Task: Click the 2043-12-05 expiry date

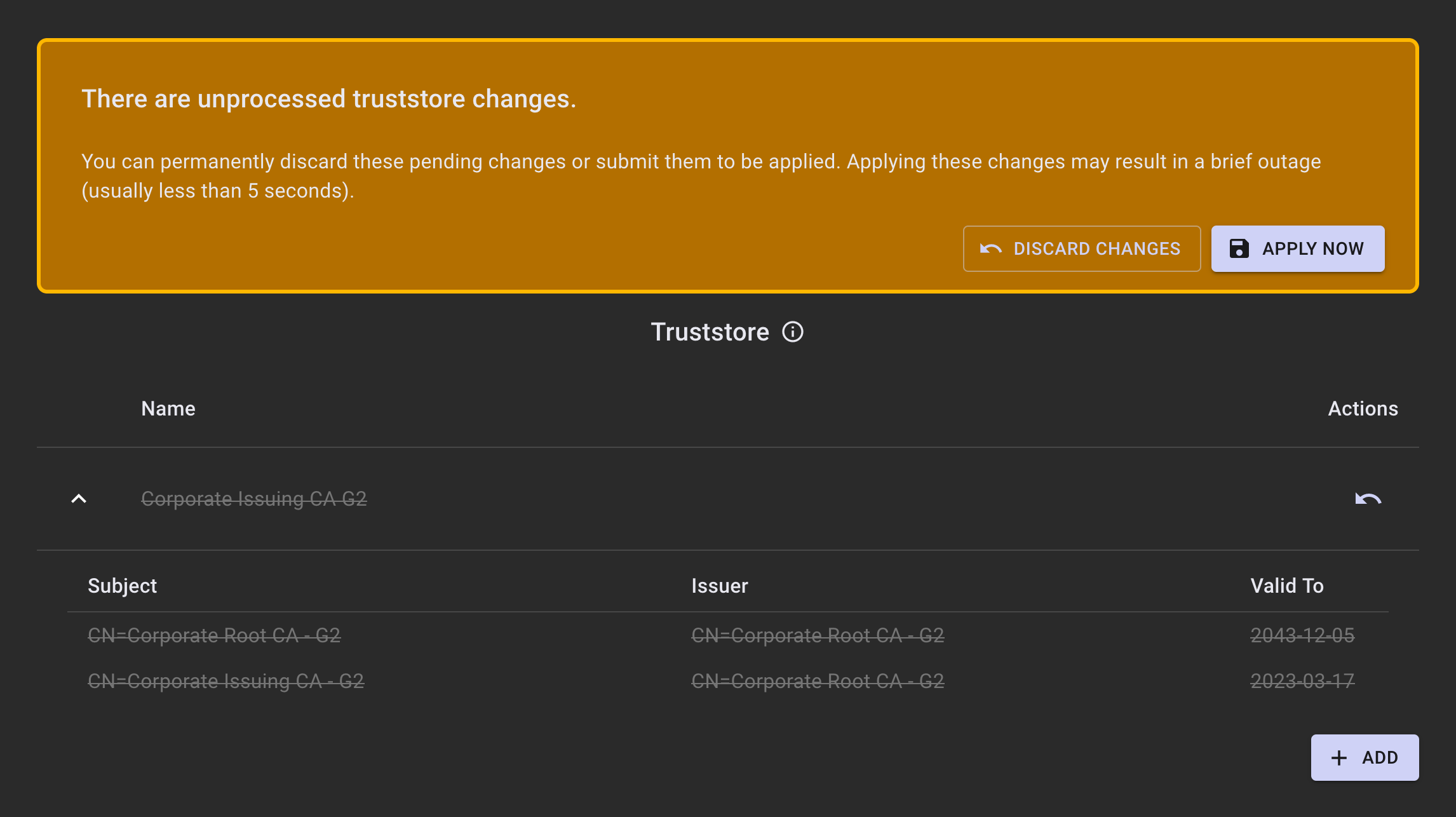Action: pos(1302,635)
